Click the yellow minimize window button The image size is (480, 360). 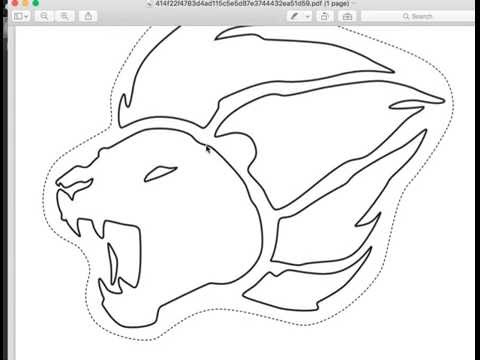click(x=25, y=3)
